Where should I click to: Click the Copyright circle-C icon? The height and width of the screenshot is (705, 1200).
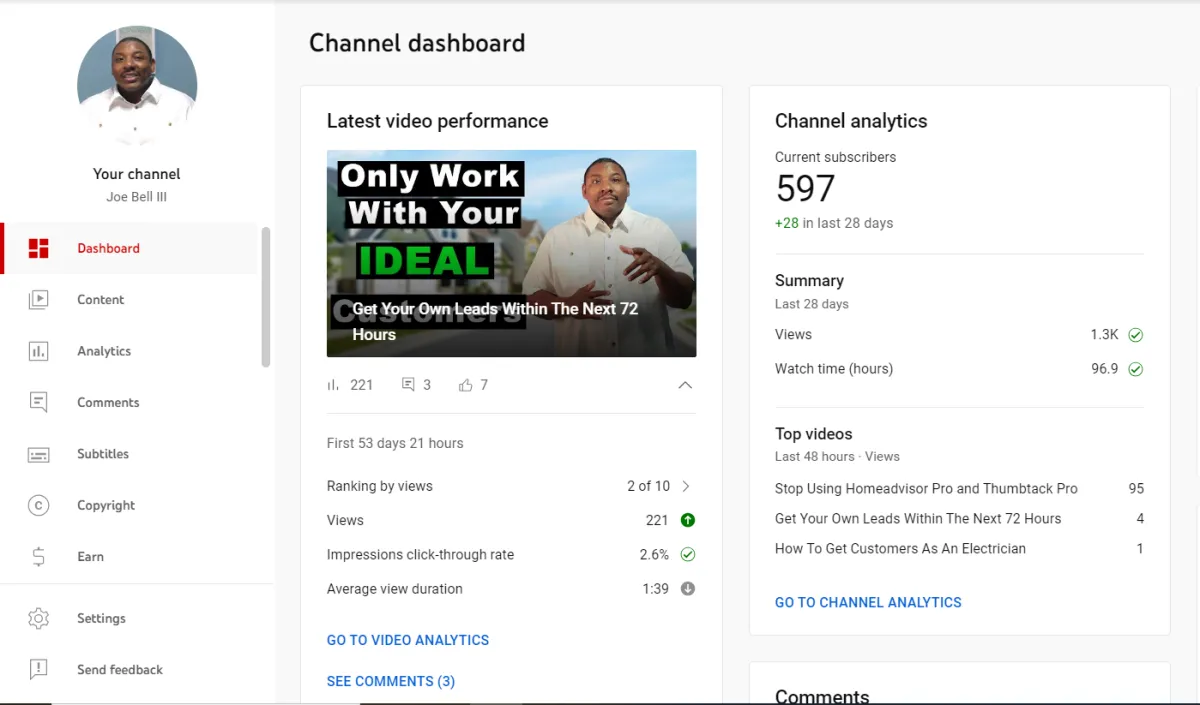pos(39,505)
